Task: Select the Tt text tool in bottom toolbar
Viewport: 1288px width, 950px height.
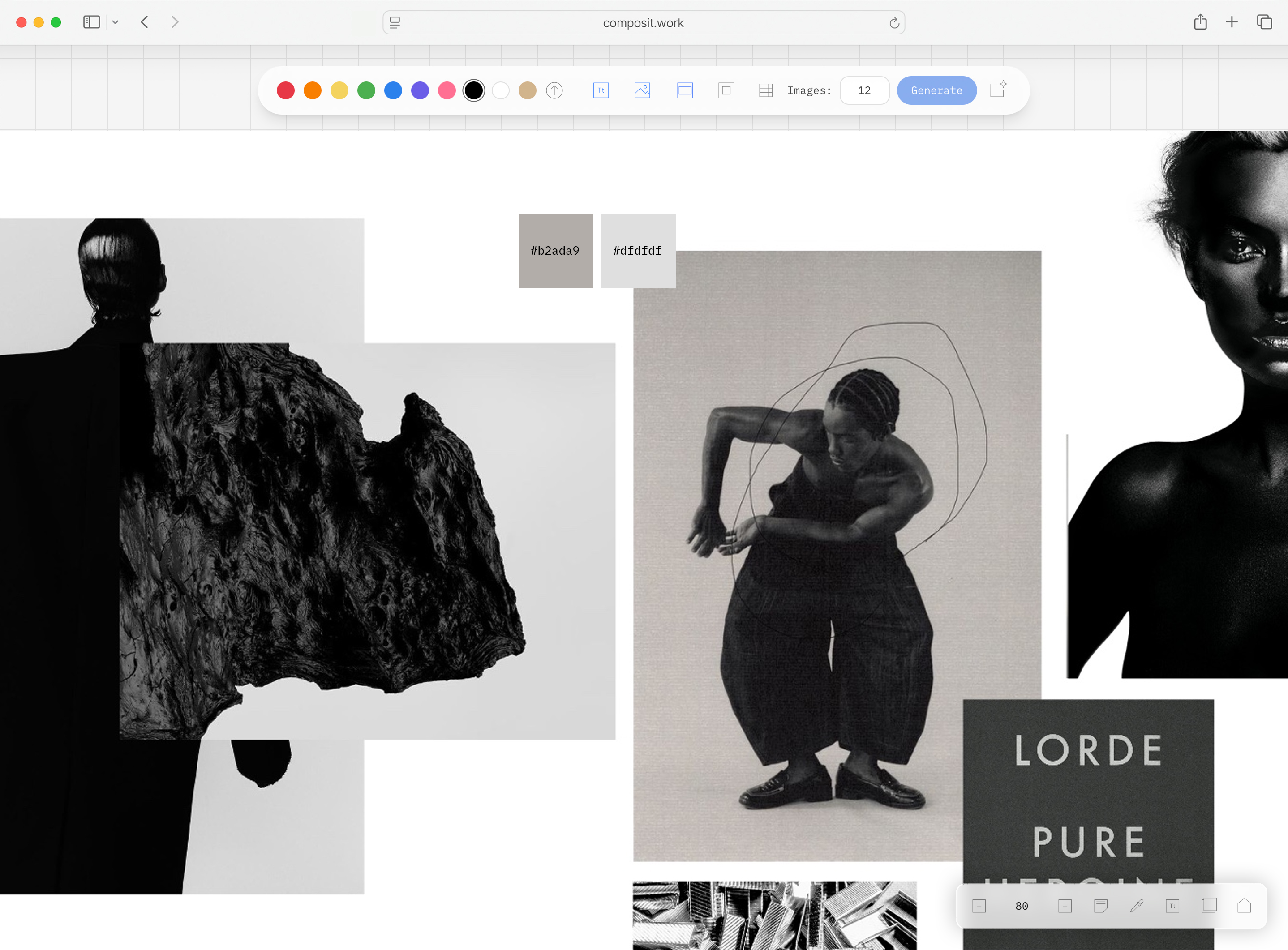Action: pos(1173,906)
